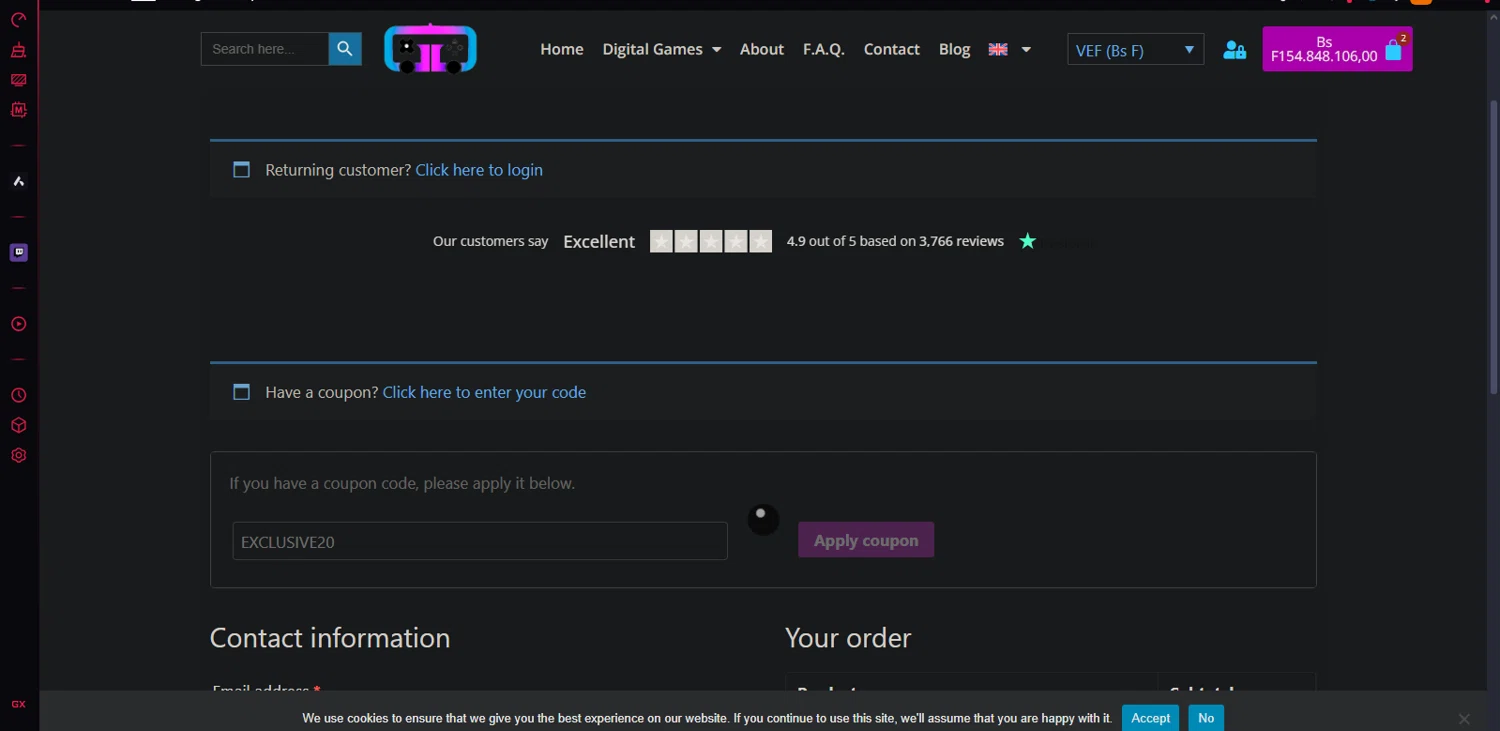1500x731 pixels.
Task: Open the About page
Action: 762,49
